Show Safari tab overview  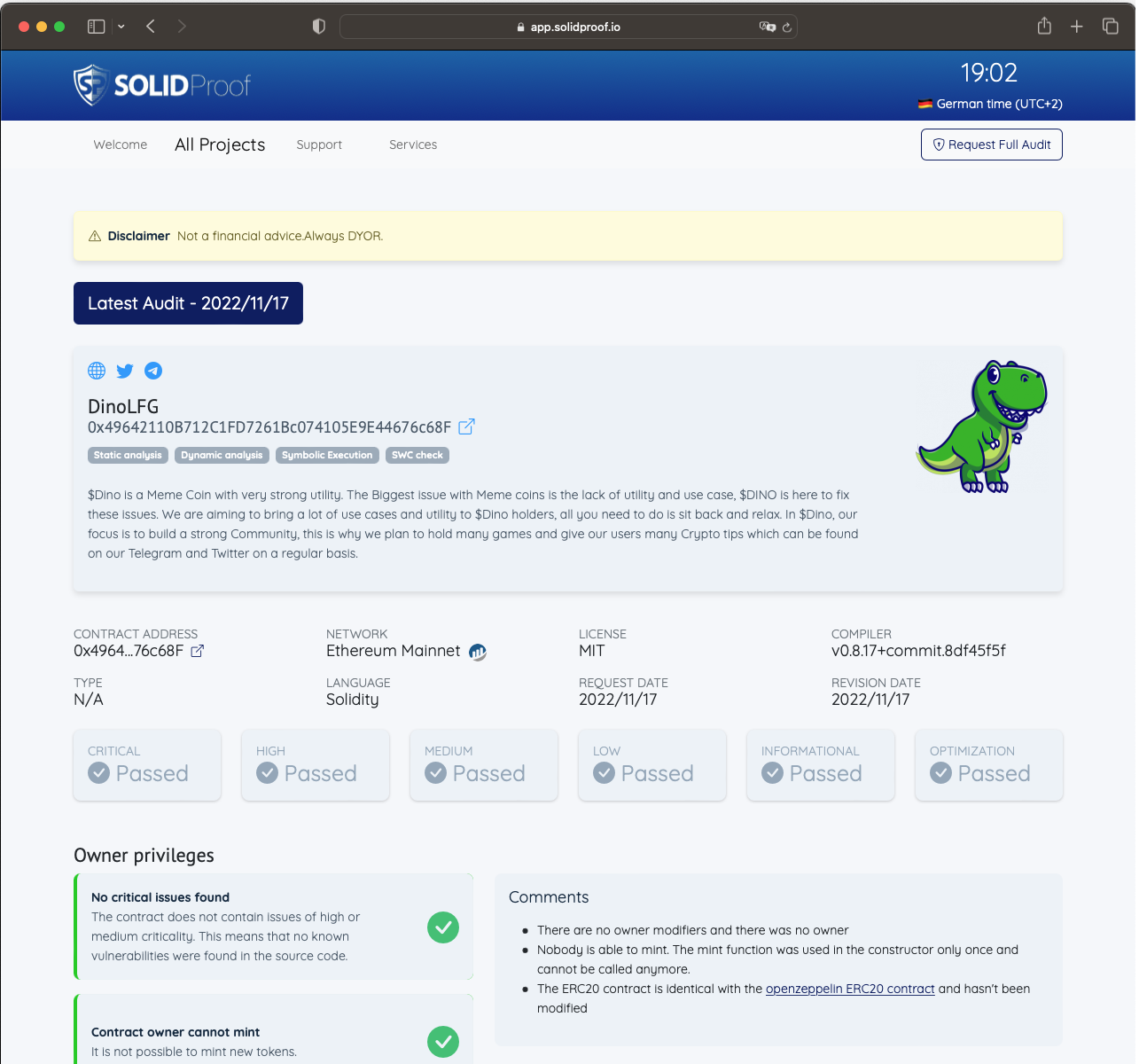coord(1111,27)
